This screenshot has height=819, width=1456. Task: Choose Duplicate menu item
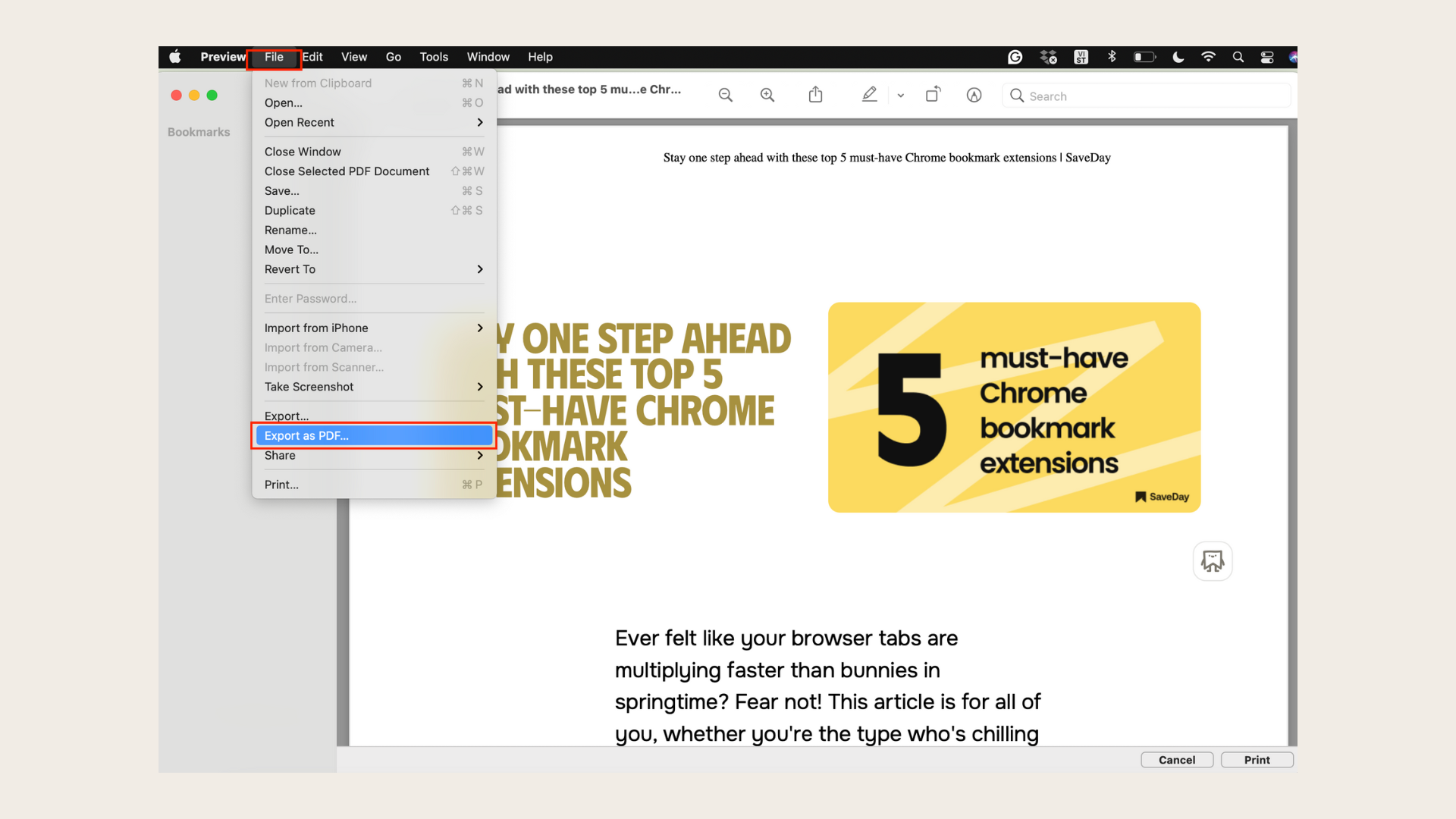[374, 211]
